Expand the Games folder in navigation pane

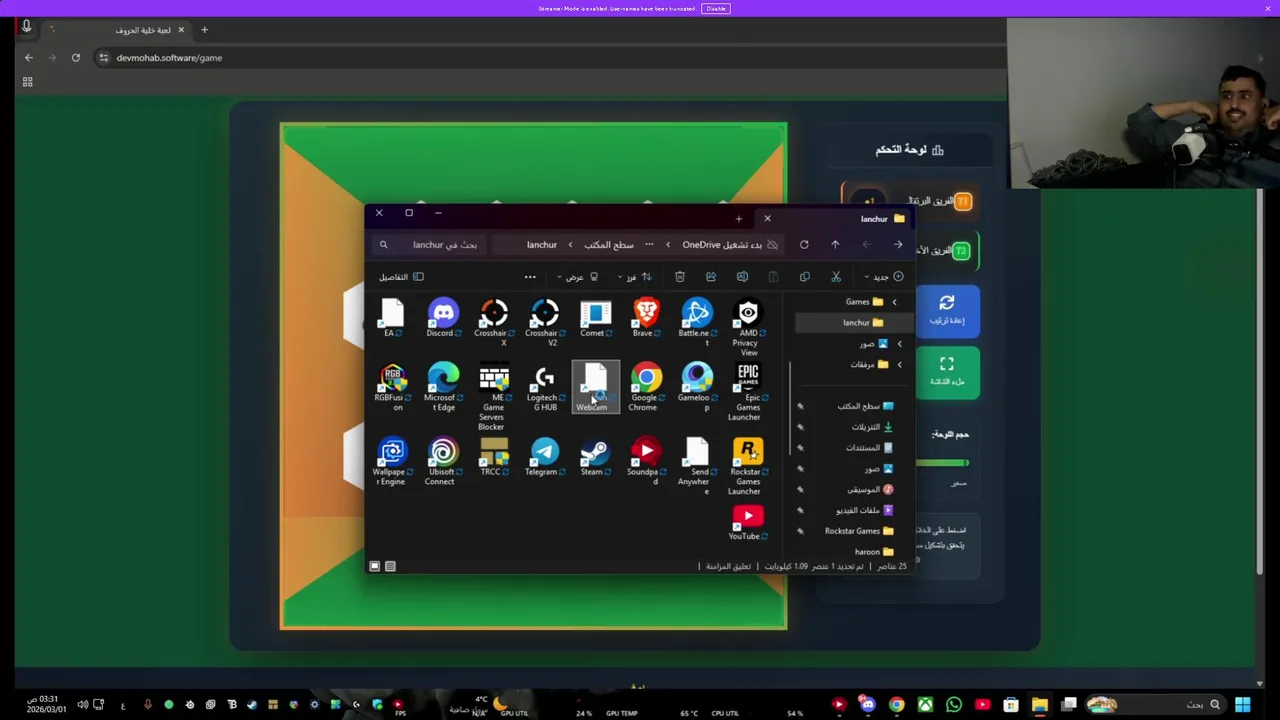pos(894,302)
